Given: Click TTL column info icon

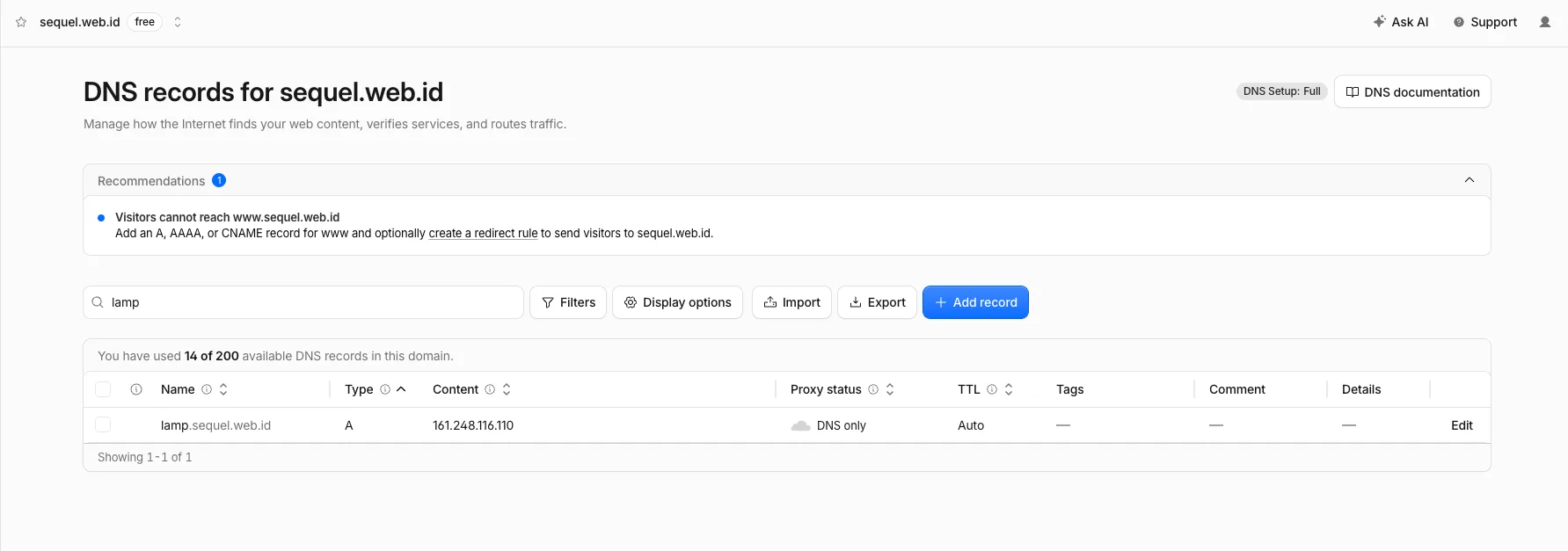Looking at the screenshot, I should tap(992, 389).
